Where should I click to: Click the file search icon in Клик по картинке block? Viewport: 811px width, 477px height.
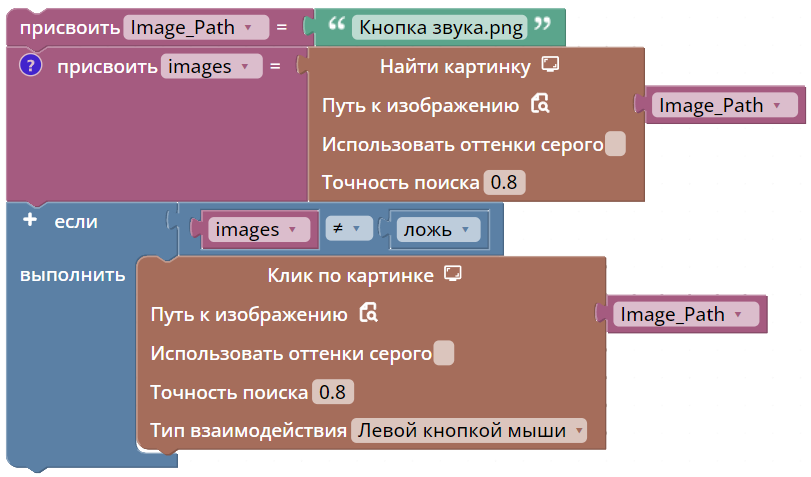pos(369,313)
